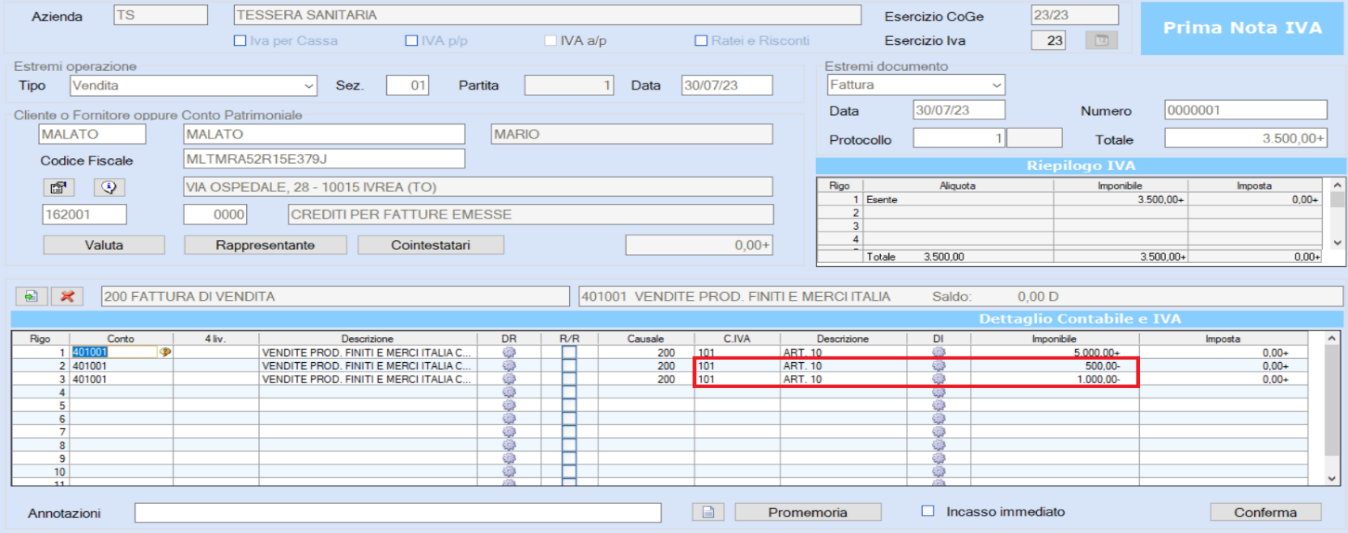Tick the R/R checkbox in row 2
Screen dimensions: 1348x533
pyautogui.click(x=569, y=366)
